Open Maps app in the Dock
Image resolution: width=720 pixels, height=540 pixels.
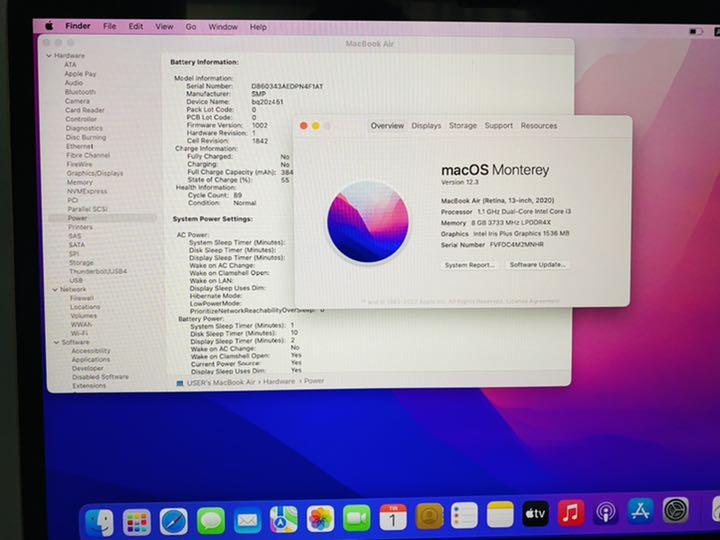pyautogui.click(x=283, y=520)
